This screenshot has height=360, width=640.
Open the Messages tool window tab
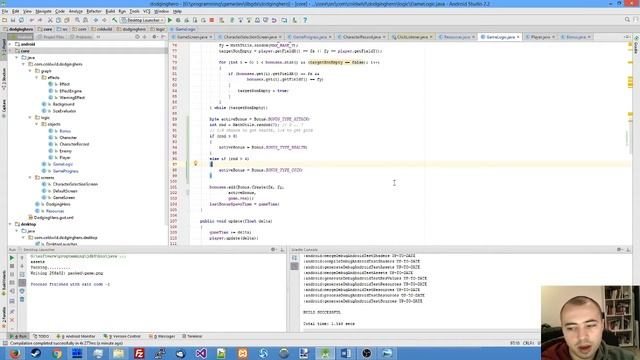(162, 336)
